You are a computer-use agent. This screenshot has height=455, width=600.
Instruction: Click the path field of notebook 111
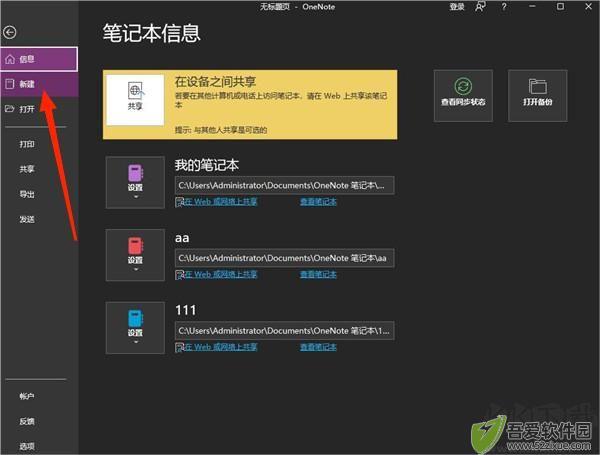[284, 331]
